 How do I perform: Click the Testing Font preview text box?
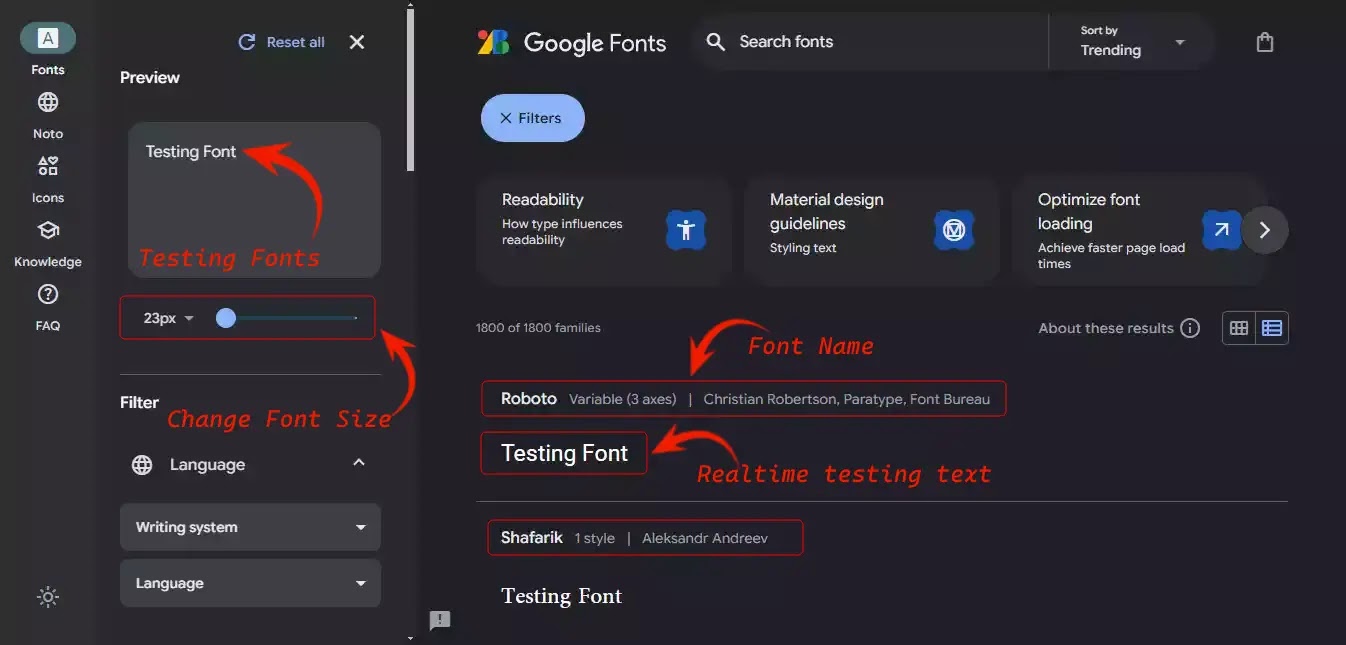click(254, 200)
